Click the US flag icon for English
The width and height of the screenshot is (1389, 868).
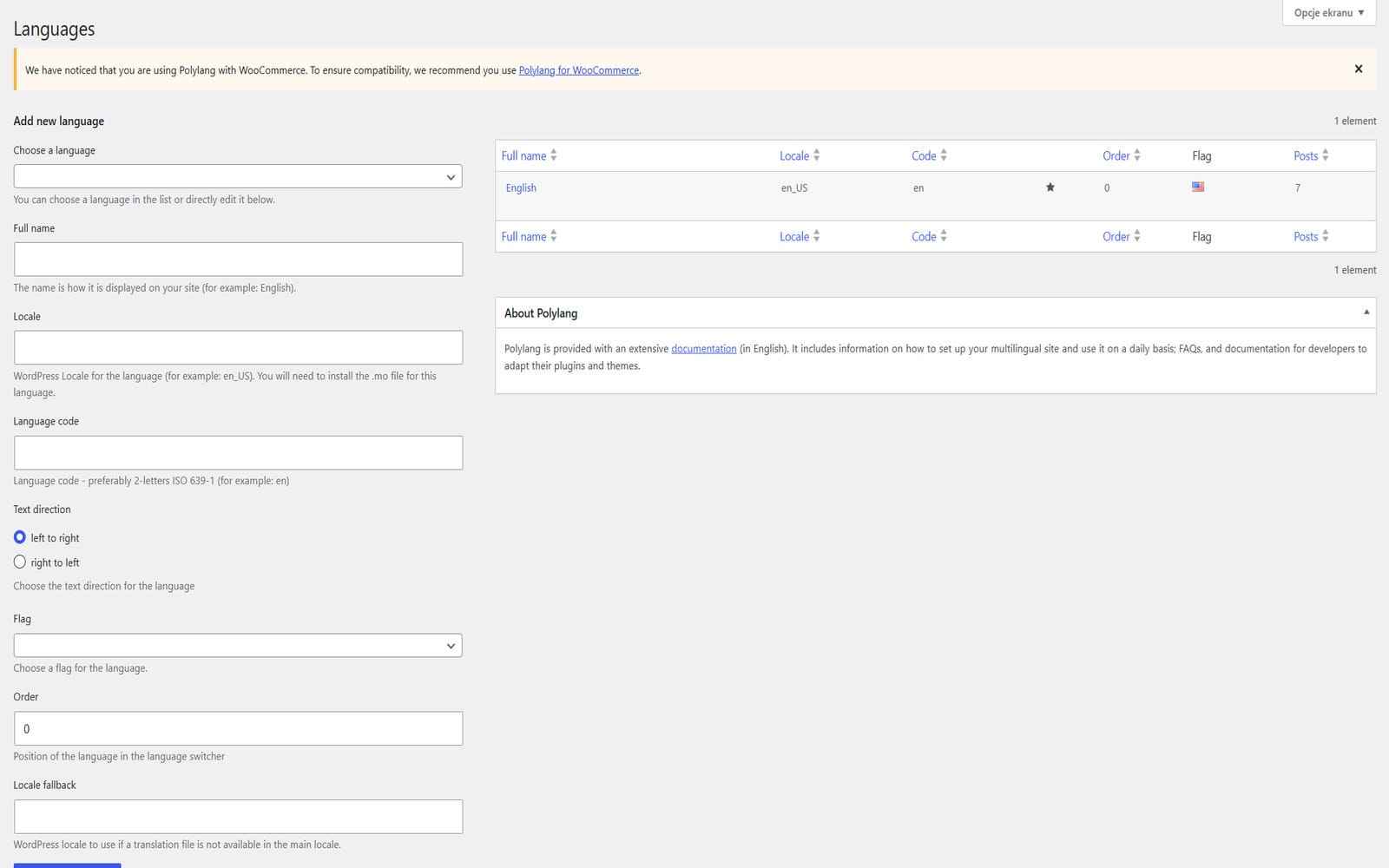1198,187
